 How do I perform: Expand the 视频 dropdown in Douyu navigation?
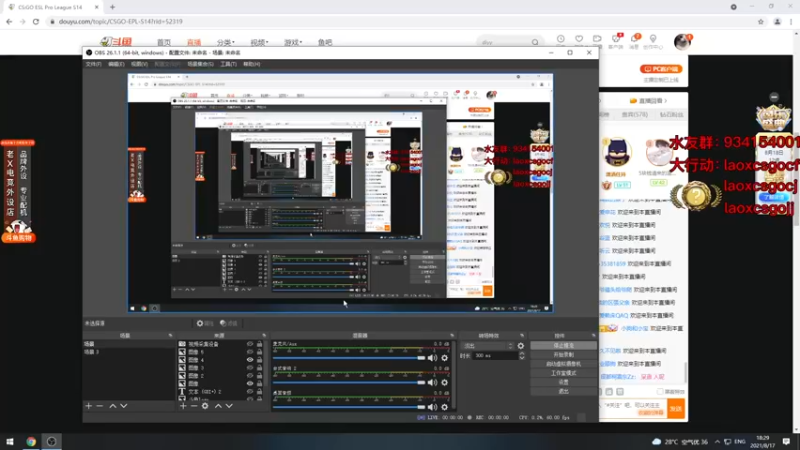[x=259, y=42]
